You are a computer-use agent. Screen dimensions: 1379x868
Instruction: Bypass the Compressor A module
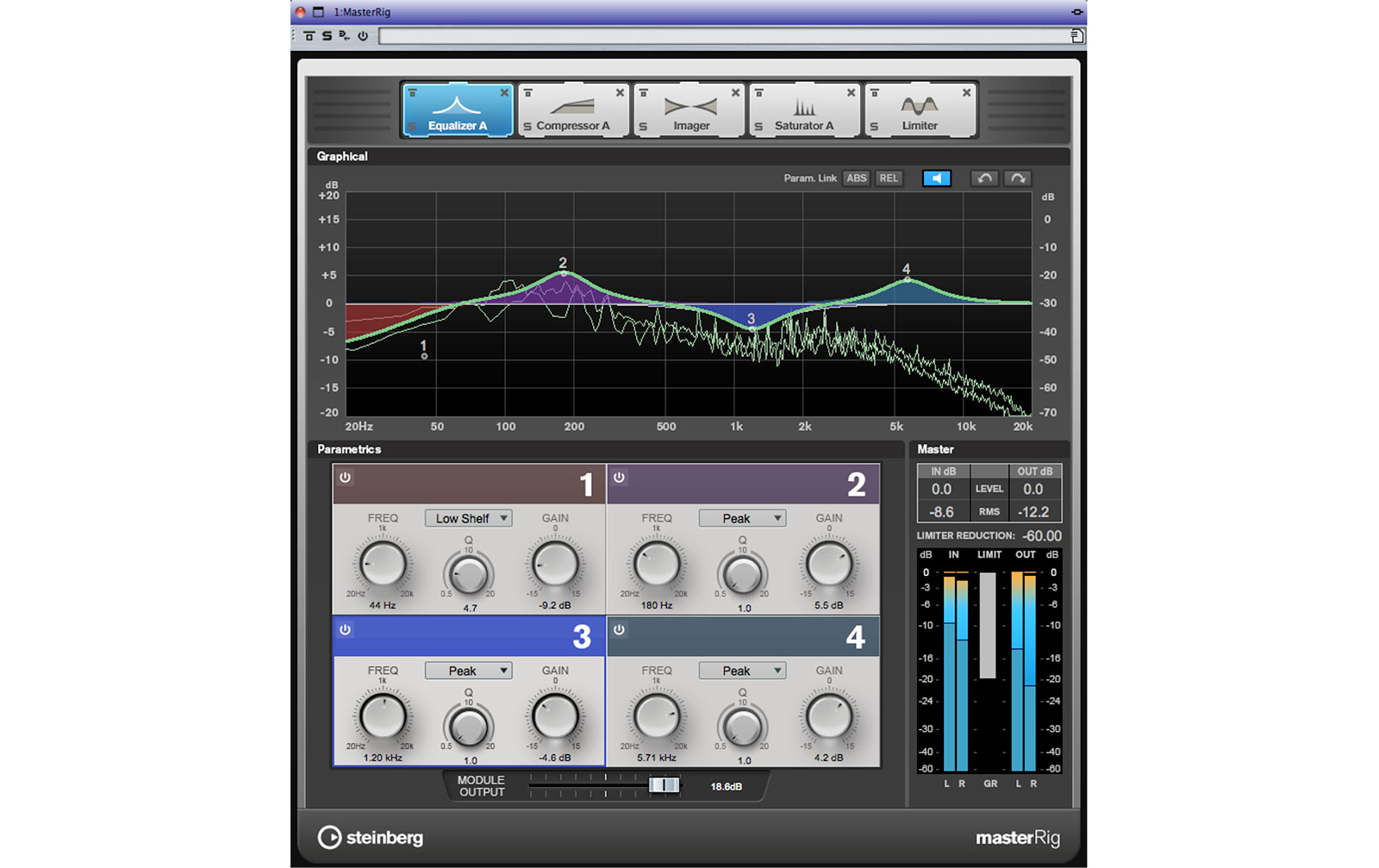click(528, 93)
